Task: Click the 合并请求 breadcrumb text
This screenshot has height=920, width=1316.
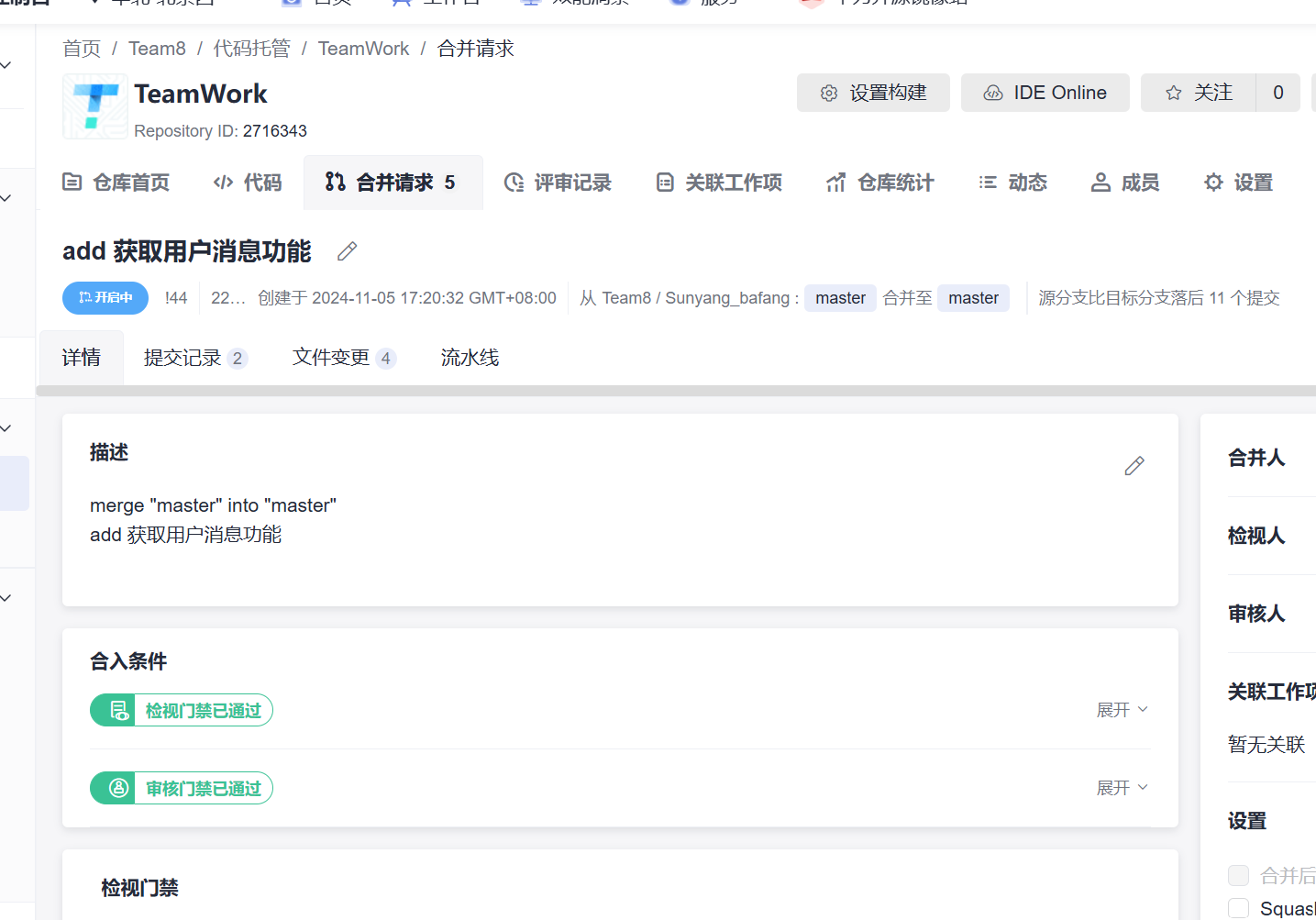Action: click(x=476, y=49)
